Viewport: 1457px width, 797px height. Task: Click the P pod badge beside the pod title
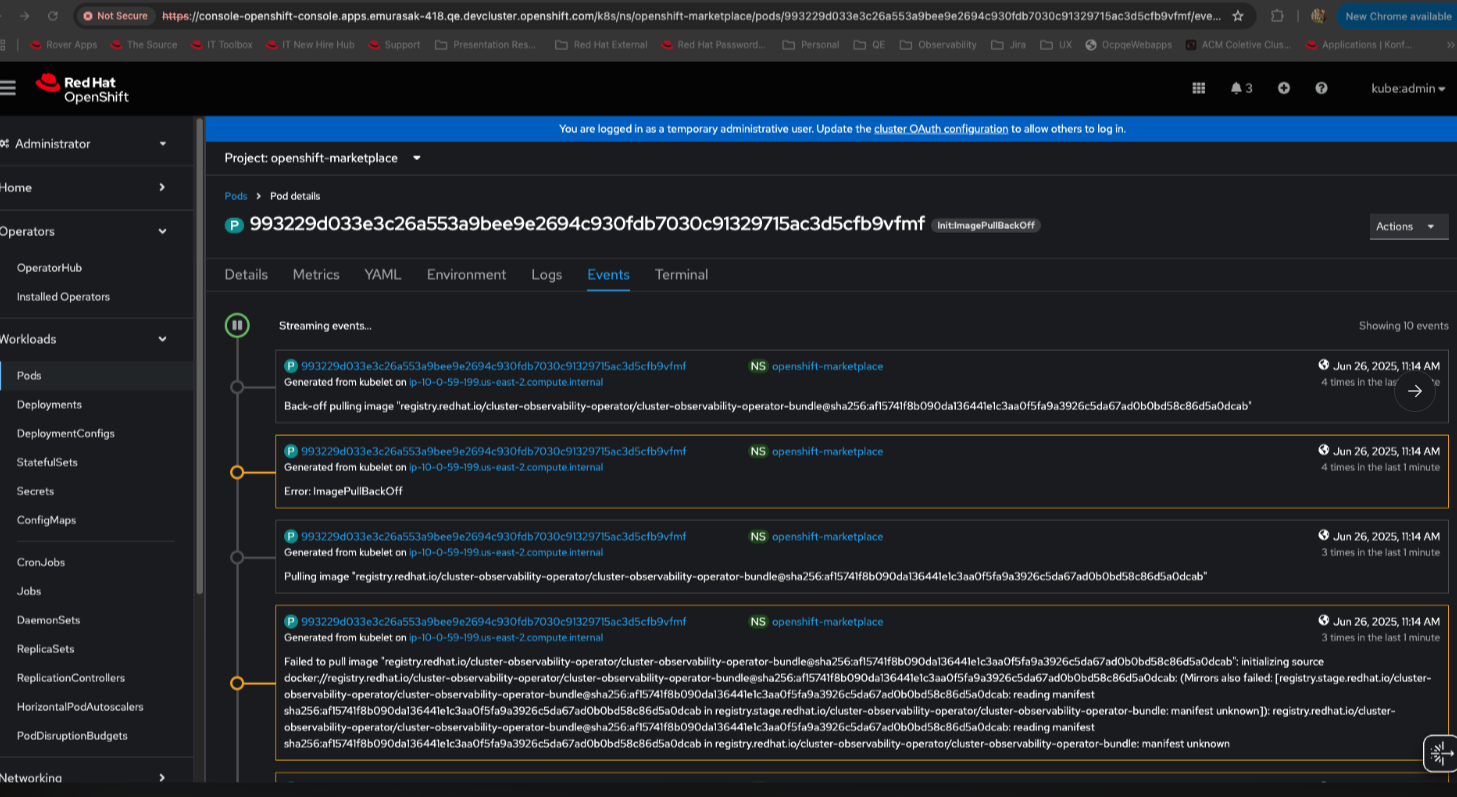click(234, 225)
